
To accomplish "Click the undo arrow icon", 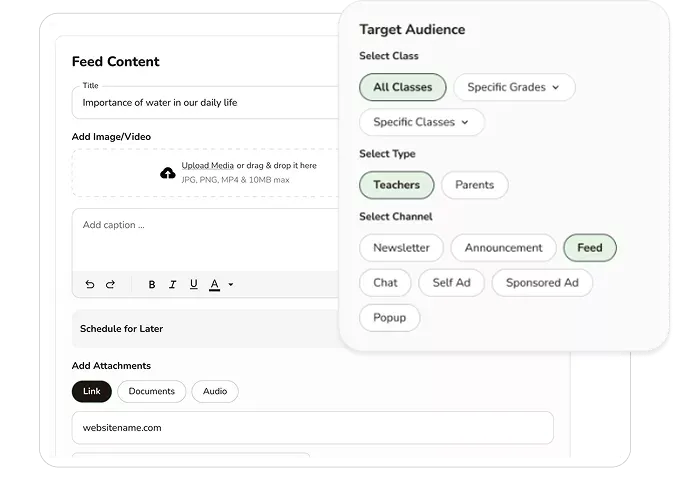I will pos(90,285).
